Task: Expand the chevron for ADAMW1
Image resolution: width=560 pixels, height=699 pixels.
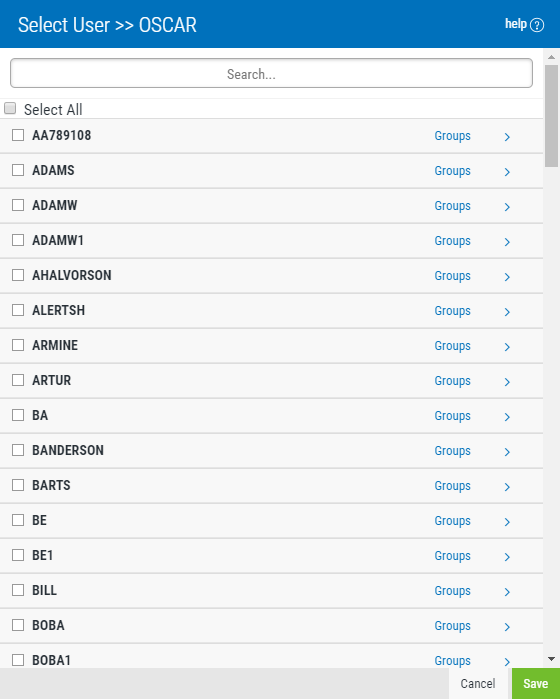Action: (x=507, y=242)
